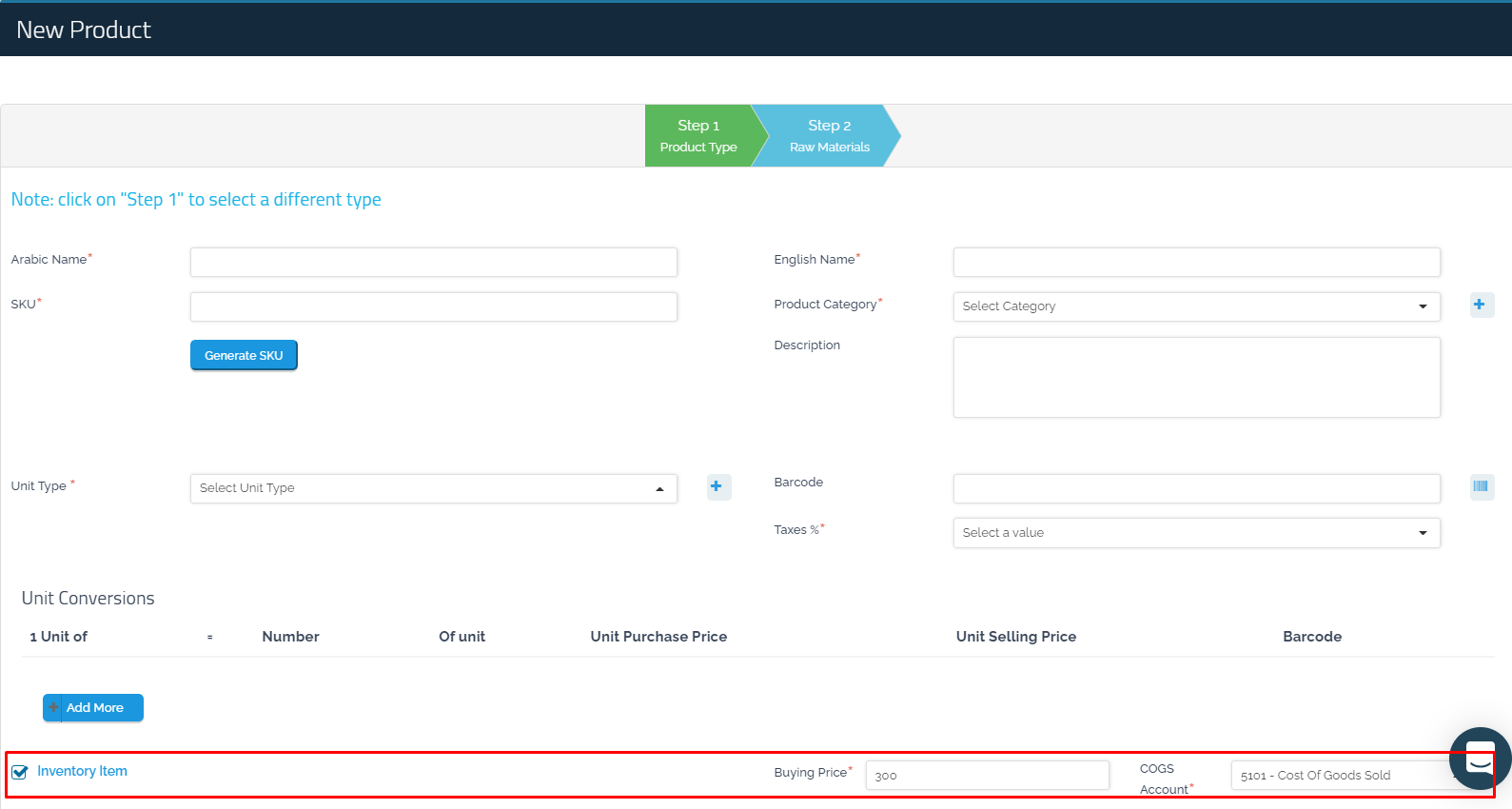Image resolution: width=1512 pixels, height=809 pixels.
Task: Expand the Select Unit Type dropdown
Action: pos(433,488)
